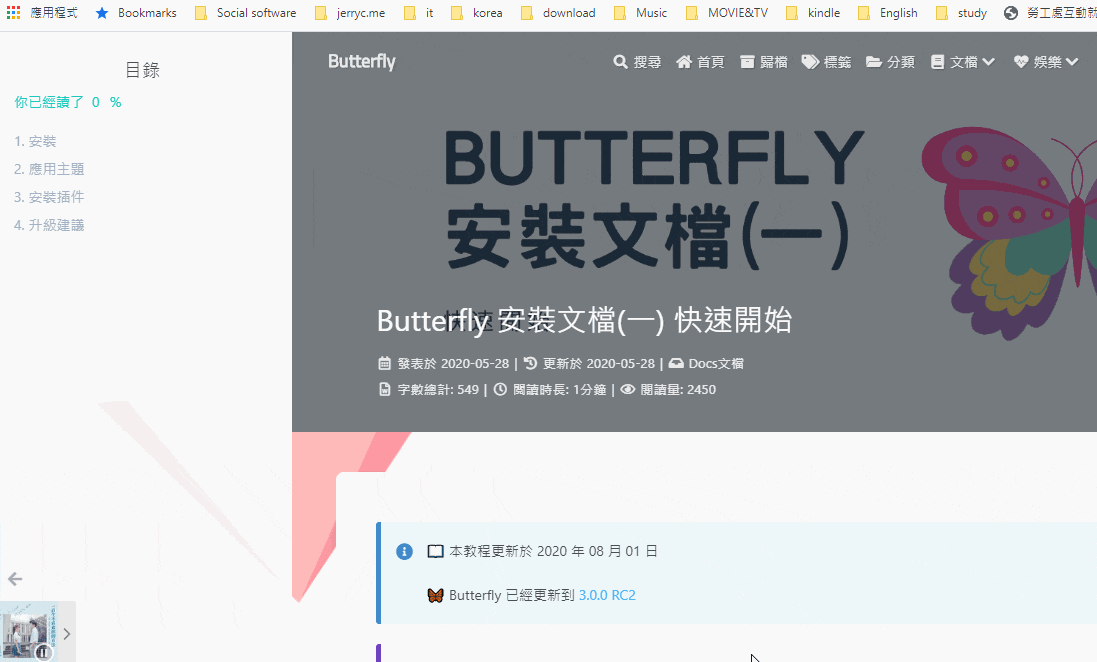The image size is (1097, 662).
Task: Open the 3.0.0 RC2 release link
Action: [x=606, y=595]
